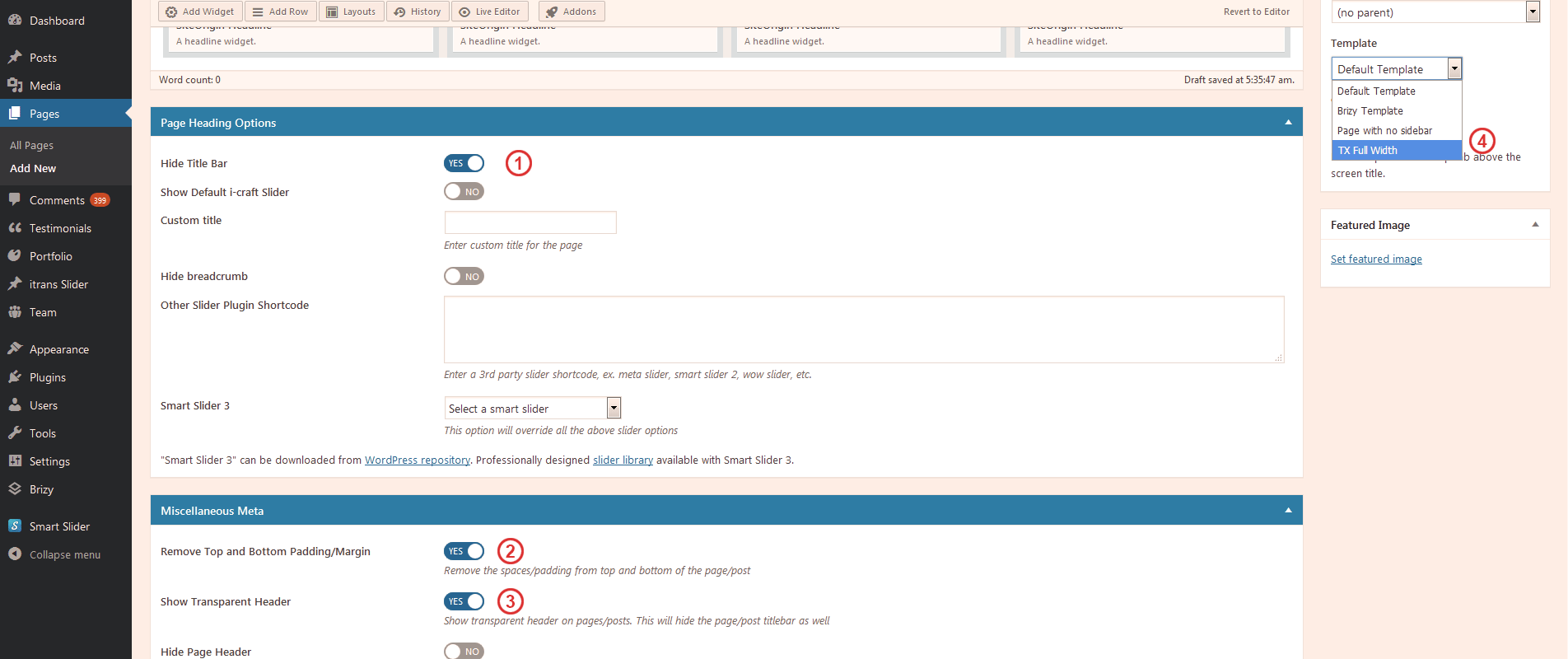Collapse the Page Heading Options panel
The width and height of the screenshot is (1568, 659).
[1288, 123]
